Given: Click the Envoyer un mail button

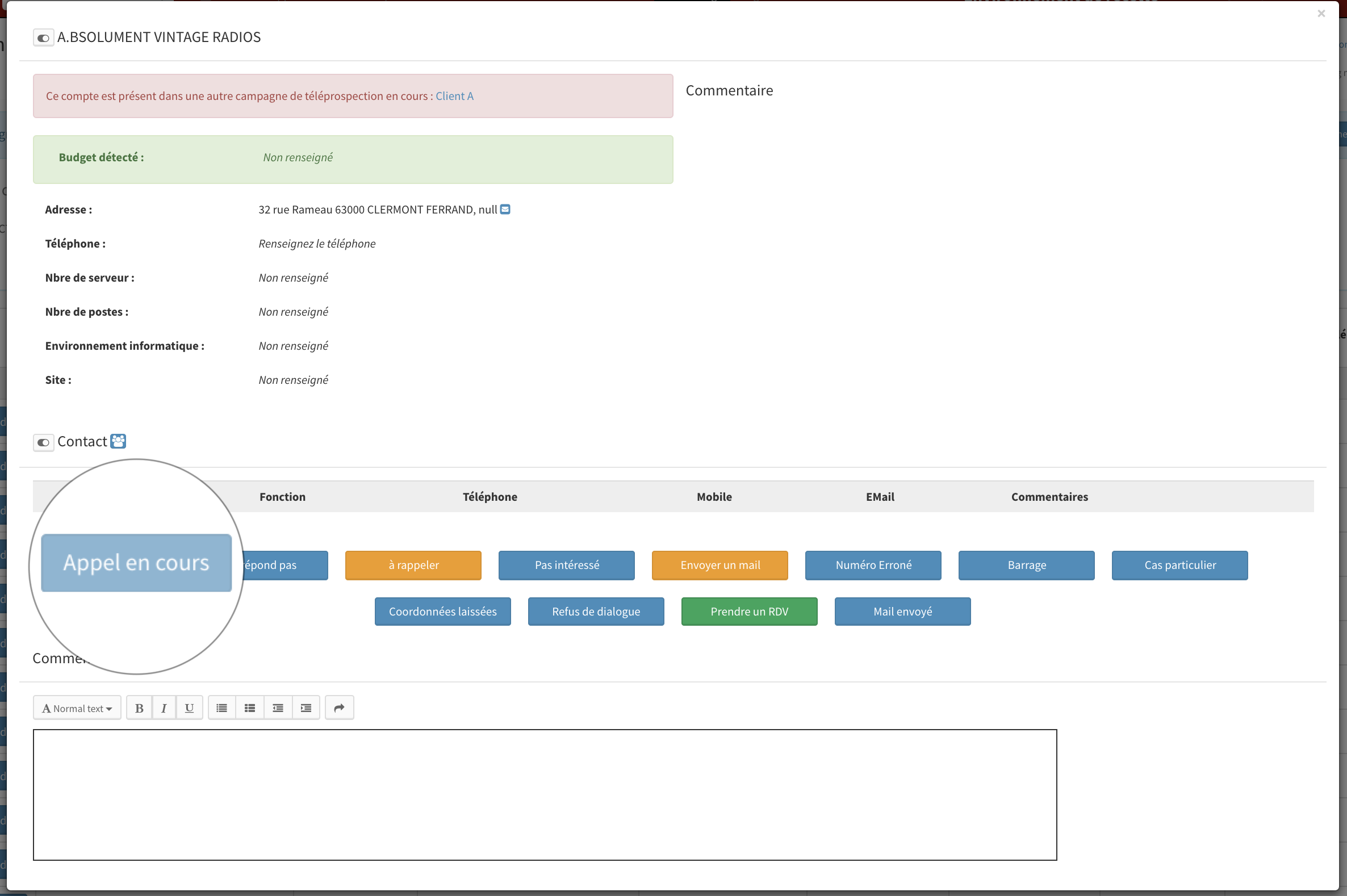Looking at the screenshot, I should tap(719, 565).
